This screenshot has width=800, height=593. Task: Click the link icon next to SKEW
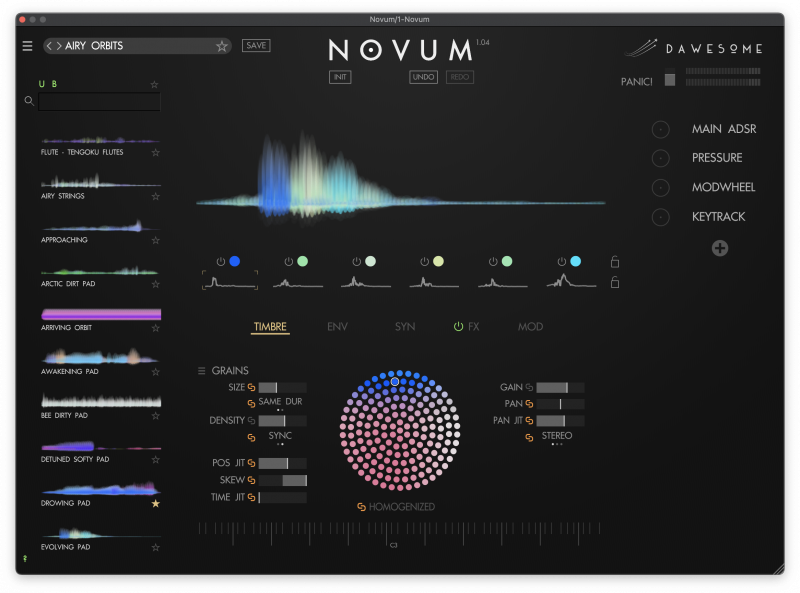pos(252,481)
